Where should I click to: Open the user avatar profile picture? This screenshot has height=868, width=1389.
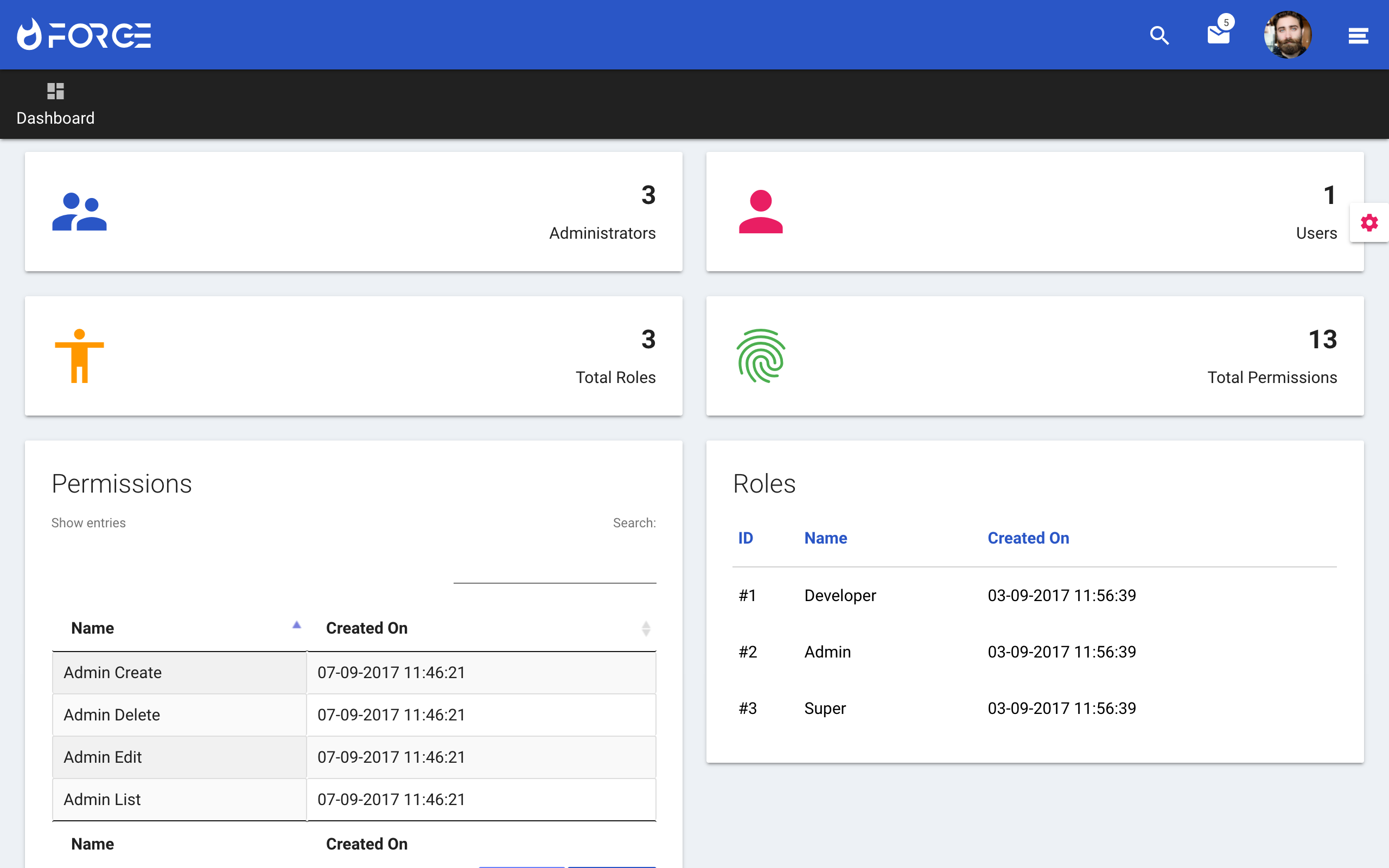(1288, 34)
